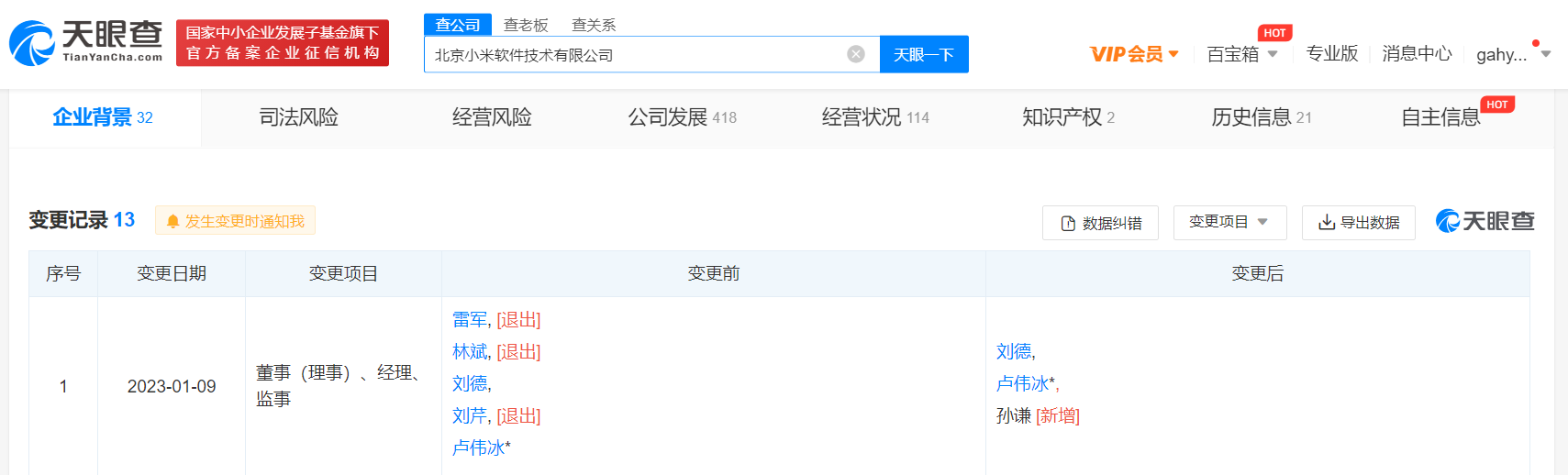1568x475 pixels.
Task: Click 雷军 link in 变更前 column
Action: tap(470, 320)
